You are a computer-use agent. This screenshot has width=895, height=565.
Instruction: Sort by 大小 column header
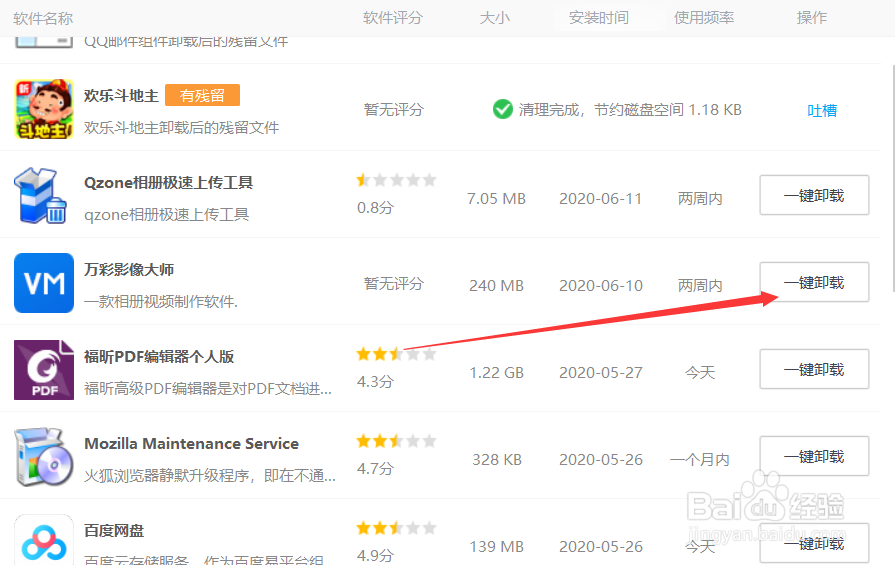coord(494,18)
